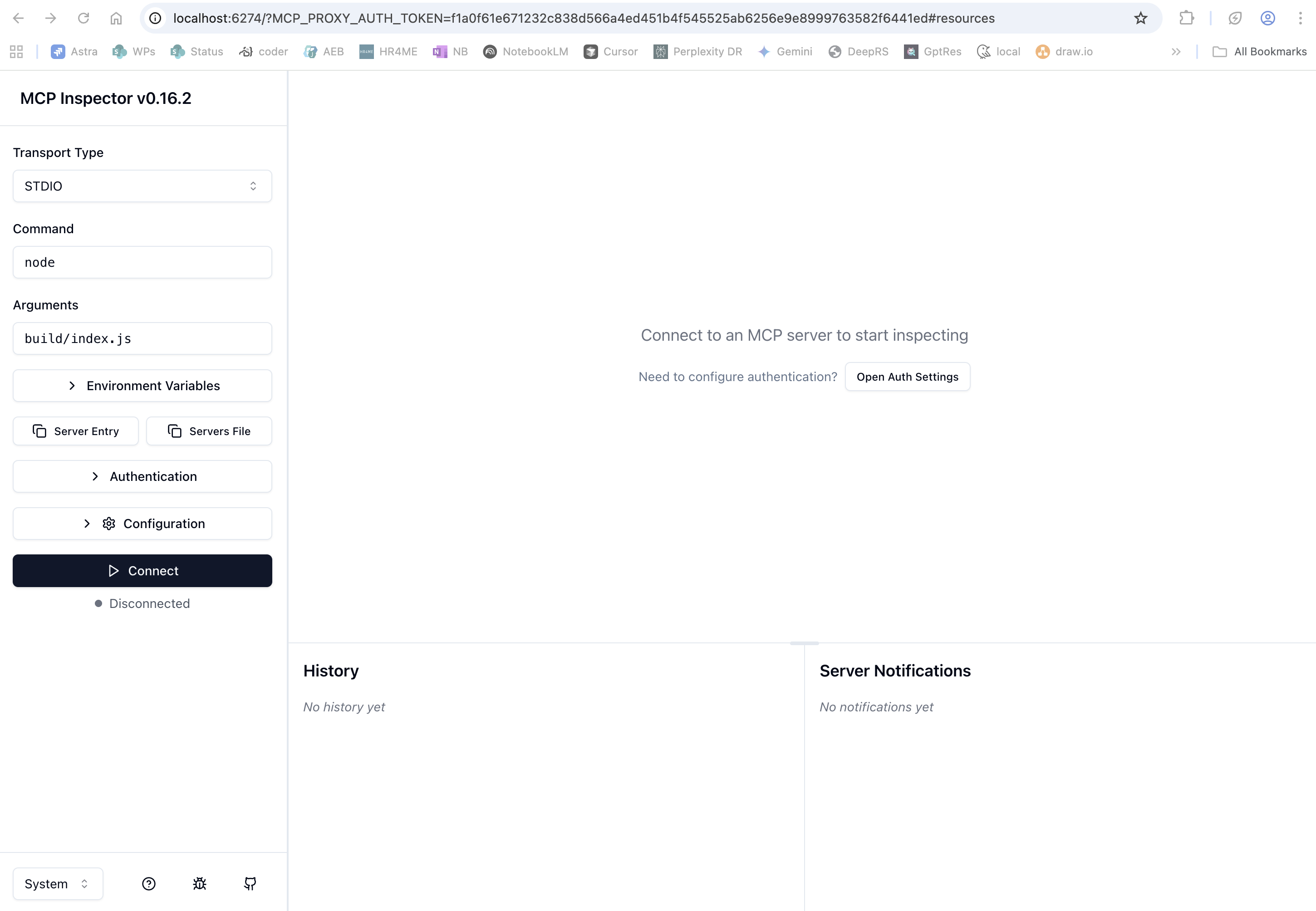
Task: Open the help question-mark icon
Action: click(x=148, y=884)
